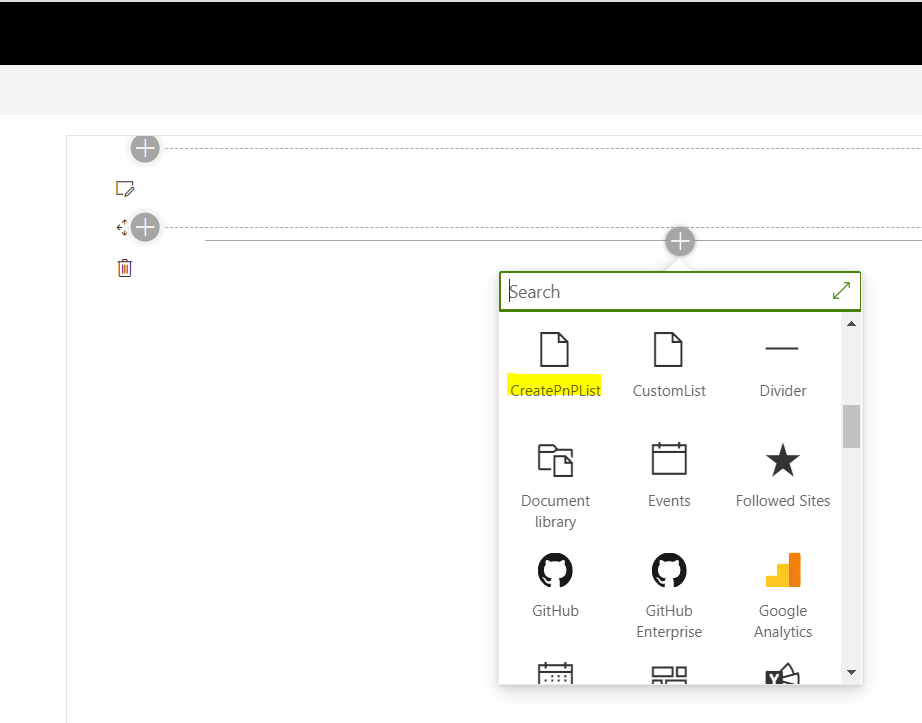The height and width of the screenshot is (723, 922).
Task: Click the scroll up arrow in web part list
Action: [851, 324]
